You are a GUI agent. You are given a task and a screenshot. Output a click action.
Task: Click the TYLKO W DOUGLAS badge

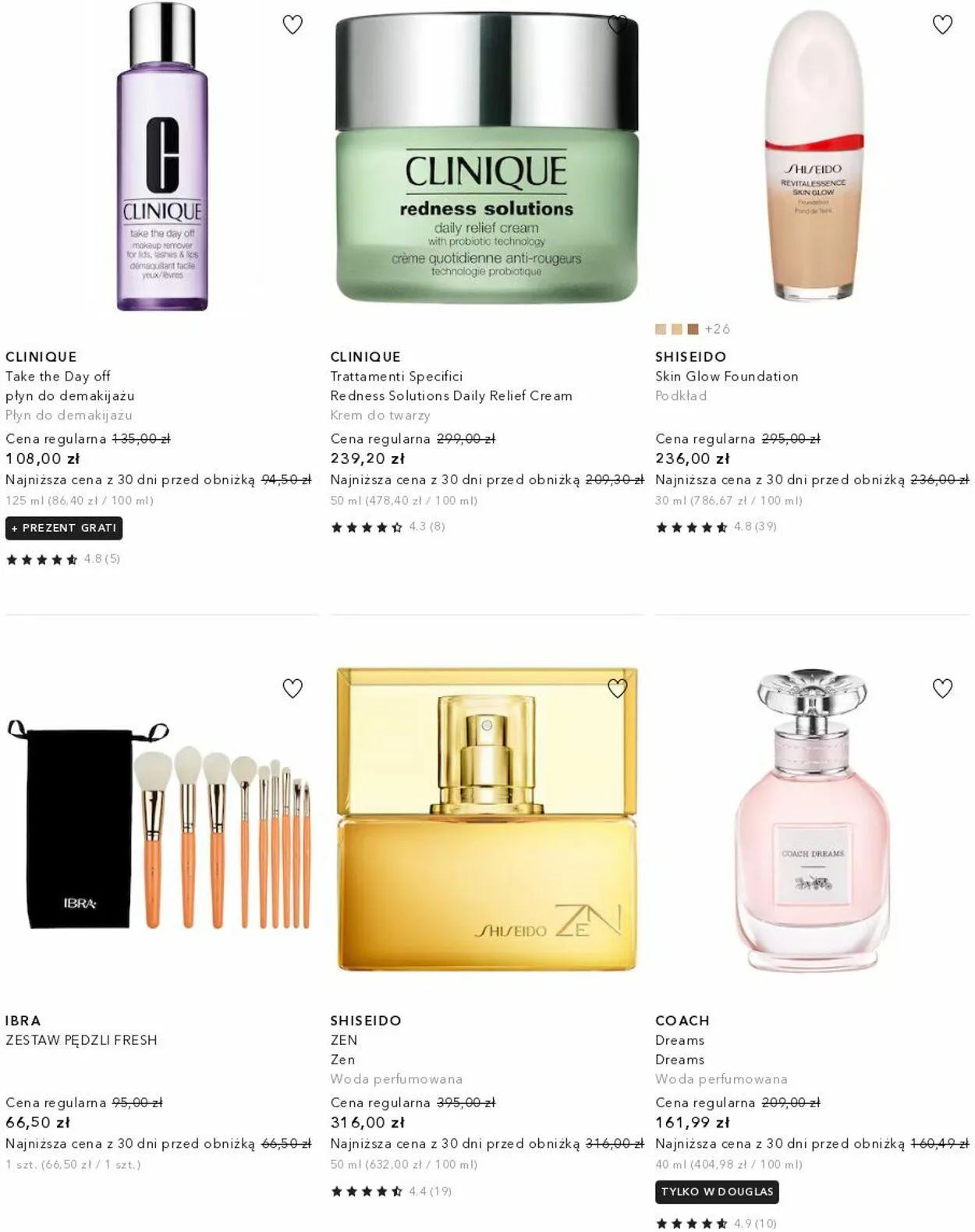717,1191
